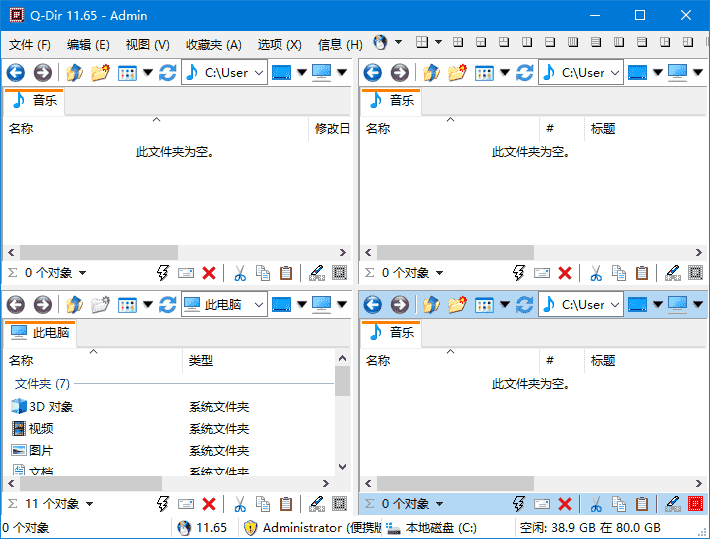710x539 pixels.
Task: Expand the '11 个对象' status dropdown
Action: coord(89,504)
